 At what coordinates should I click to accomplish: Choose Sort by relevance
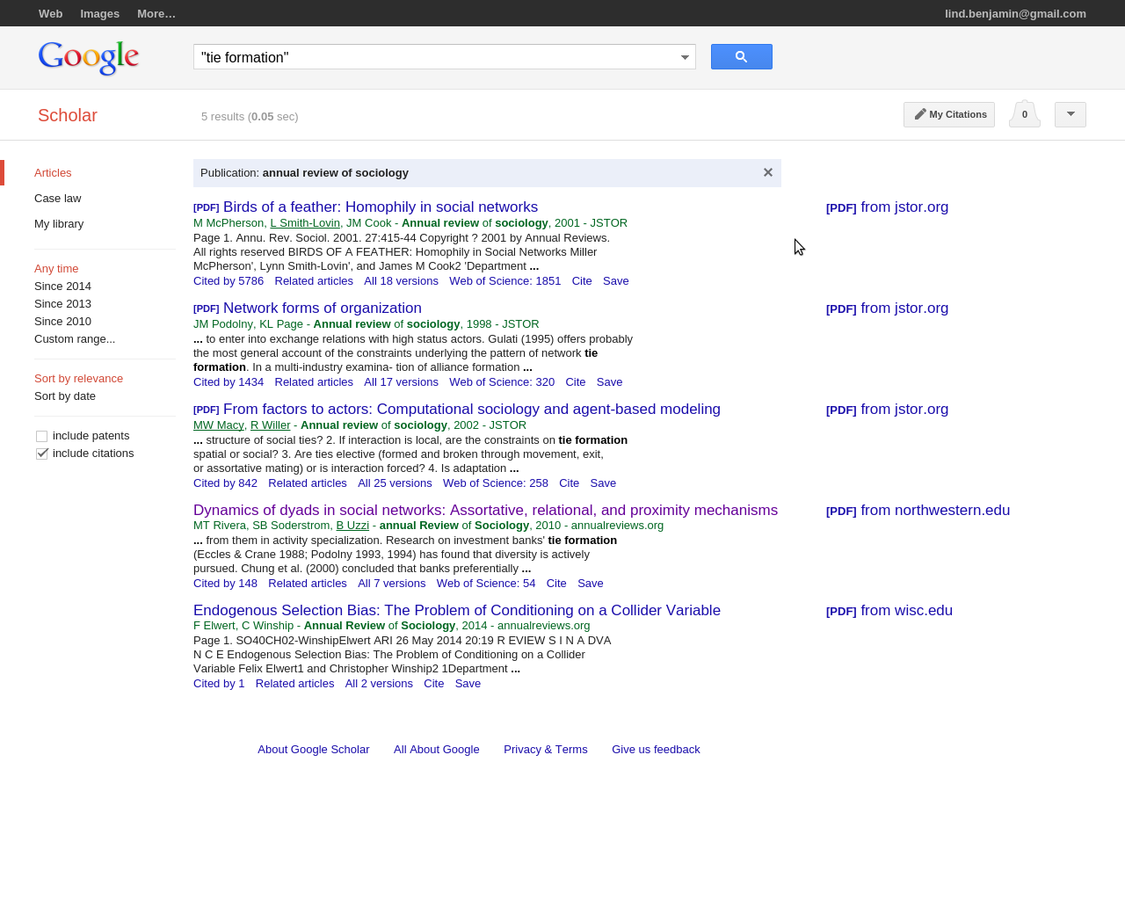point(78,378)
